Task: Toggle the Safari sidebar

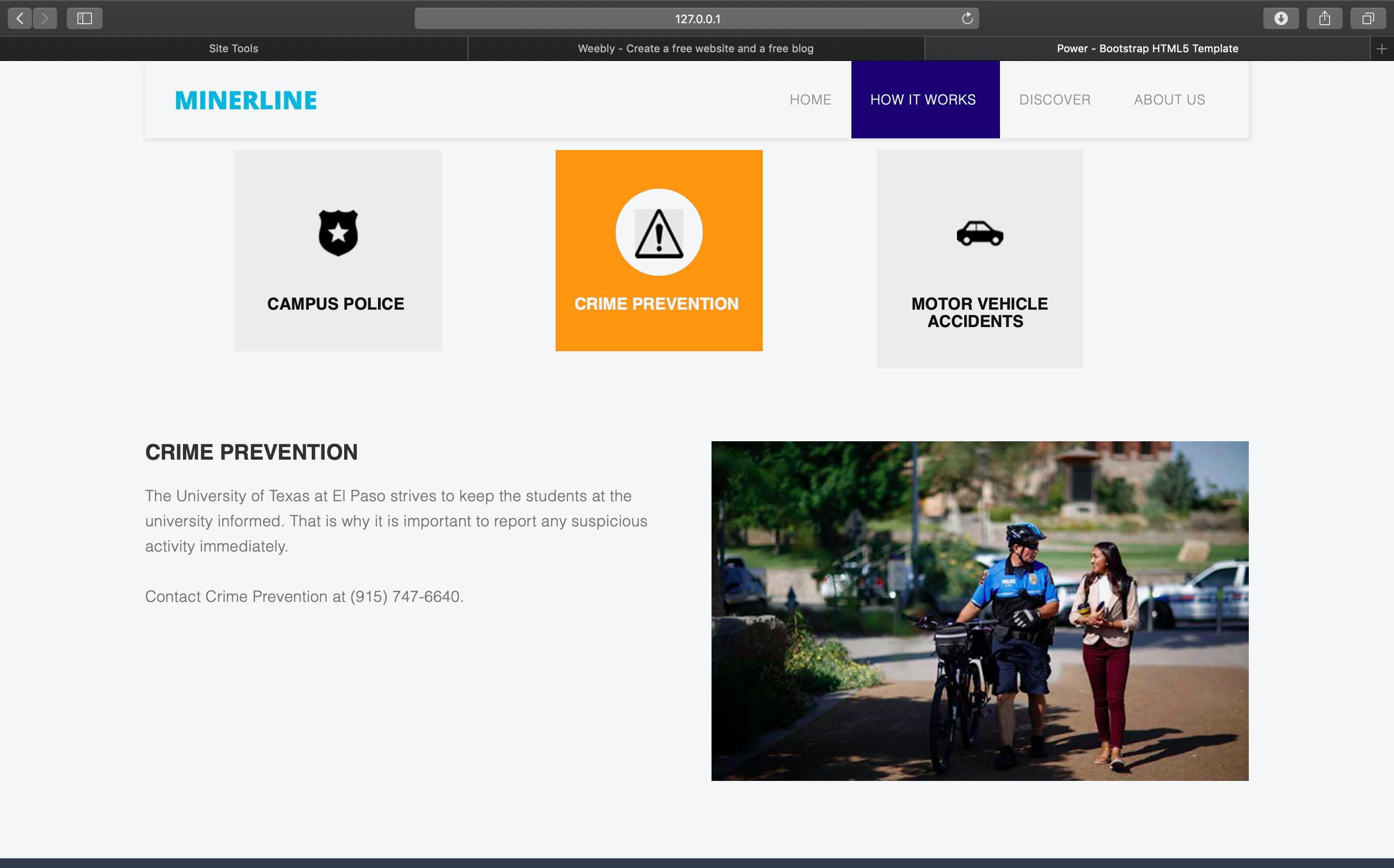Action: (84, 18)
